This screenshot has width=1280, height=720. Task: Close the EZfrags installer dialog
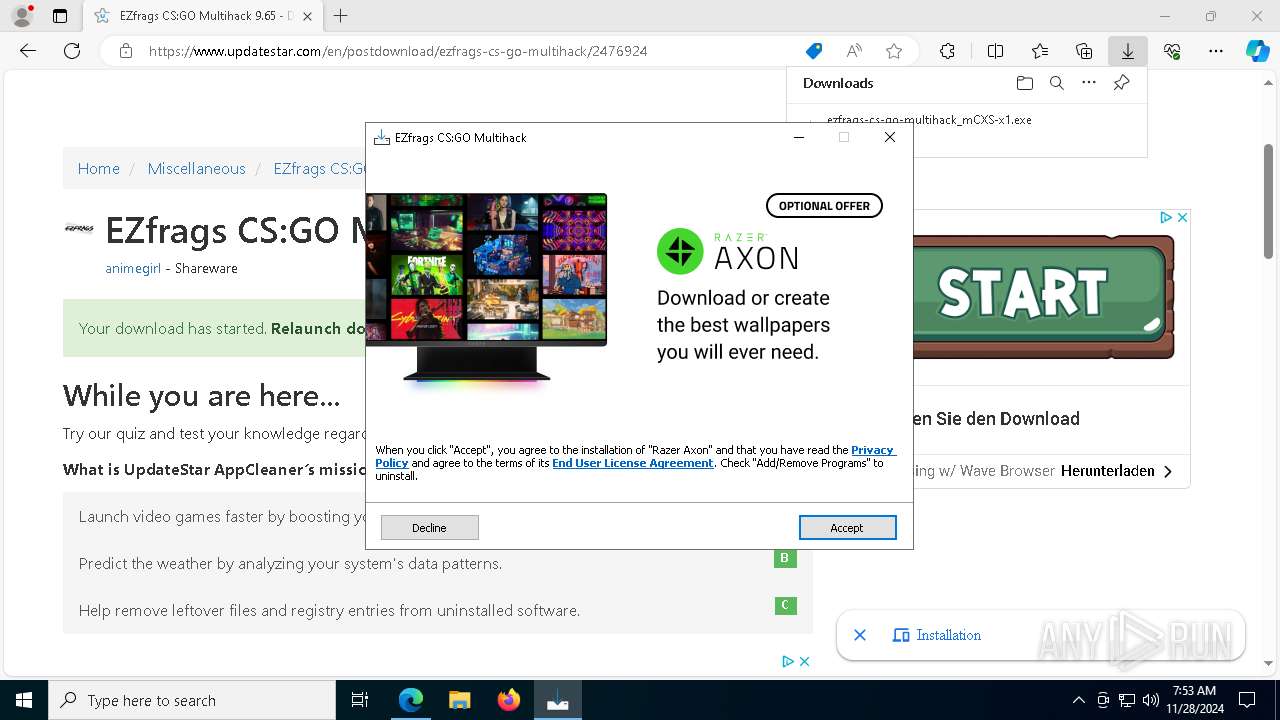[890, 138]
